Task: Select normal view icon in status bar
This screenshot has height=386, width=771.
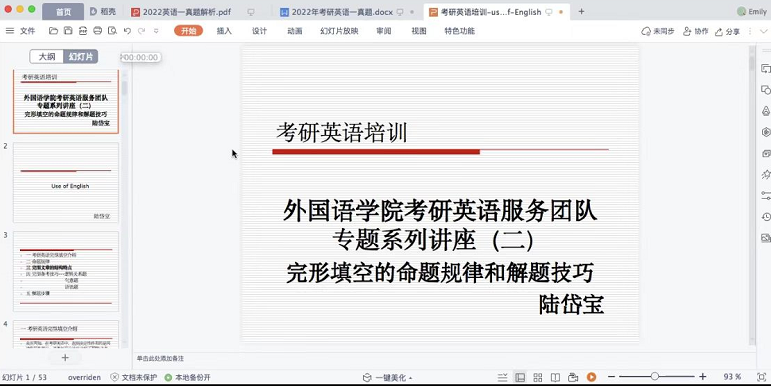Action: (520, 377)
